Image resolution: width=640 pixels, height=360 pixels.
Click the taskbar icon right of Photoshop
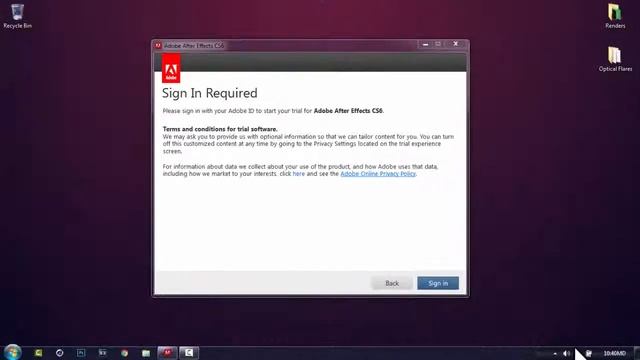tap(102, 353)
